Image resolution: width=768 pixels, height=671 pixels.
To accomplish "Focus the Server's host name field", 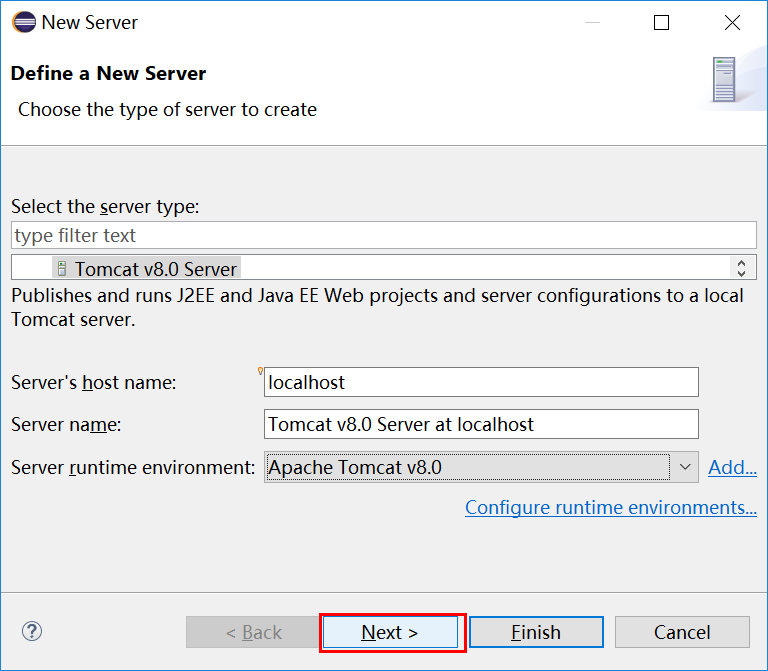I will (x=481, y=382).
